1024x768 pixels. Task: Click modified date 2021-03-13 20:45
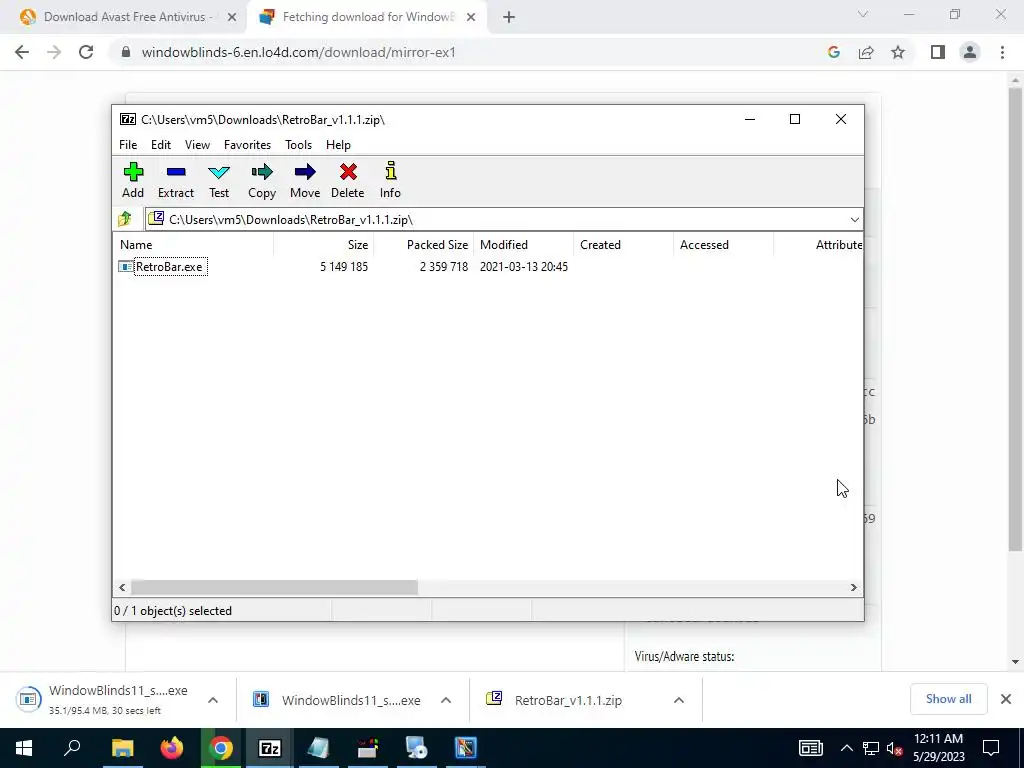[x=524, y=266]
